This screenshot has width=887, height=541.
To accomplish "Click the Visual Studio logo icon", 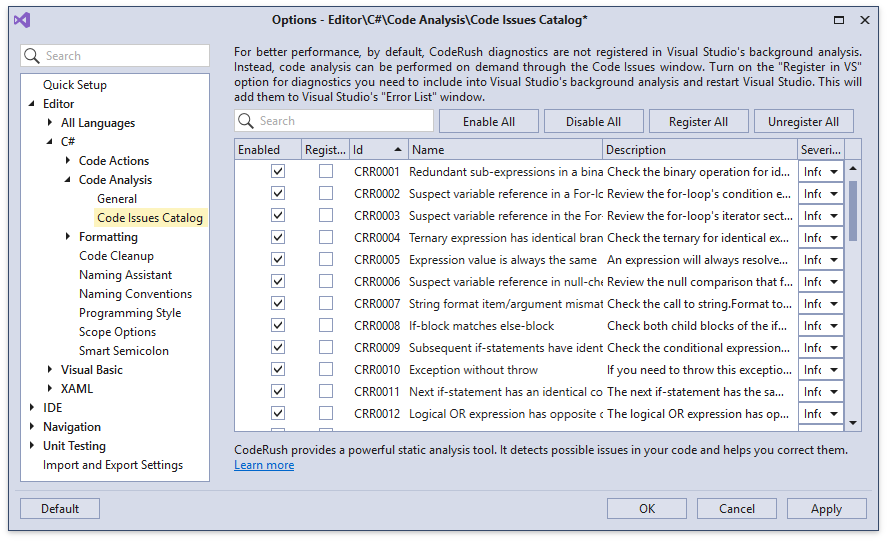I will click(22, 20).
